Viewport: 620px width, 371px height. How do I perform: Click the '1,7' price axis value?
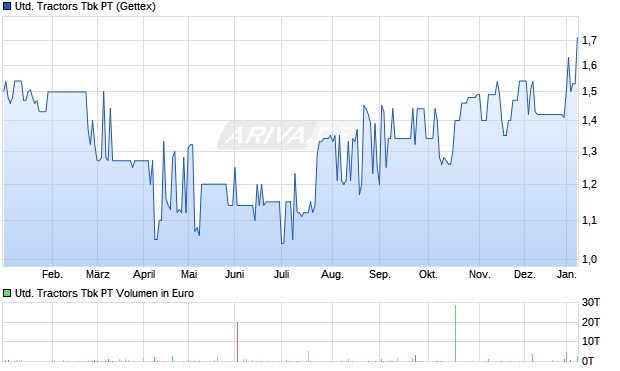pos(589,40)
